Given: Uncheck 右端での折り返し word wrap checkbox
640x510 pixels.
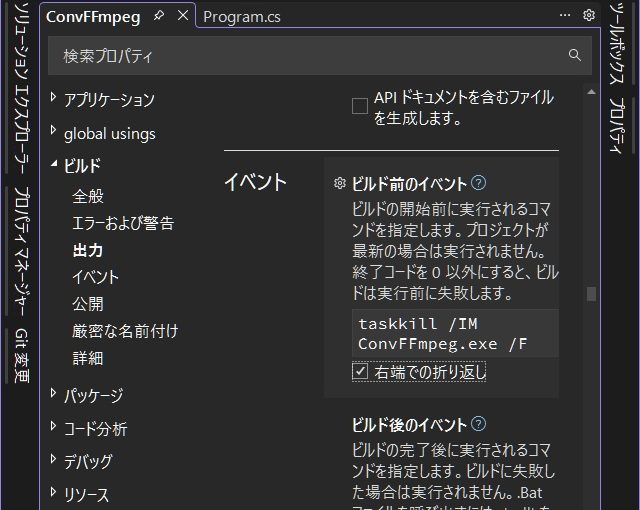Looking at the screenshot, I should pyautogui.click(x=360, y=372).
